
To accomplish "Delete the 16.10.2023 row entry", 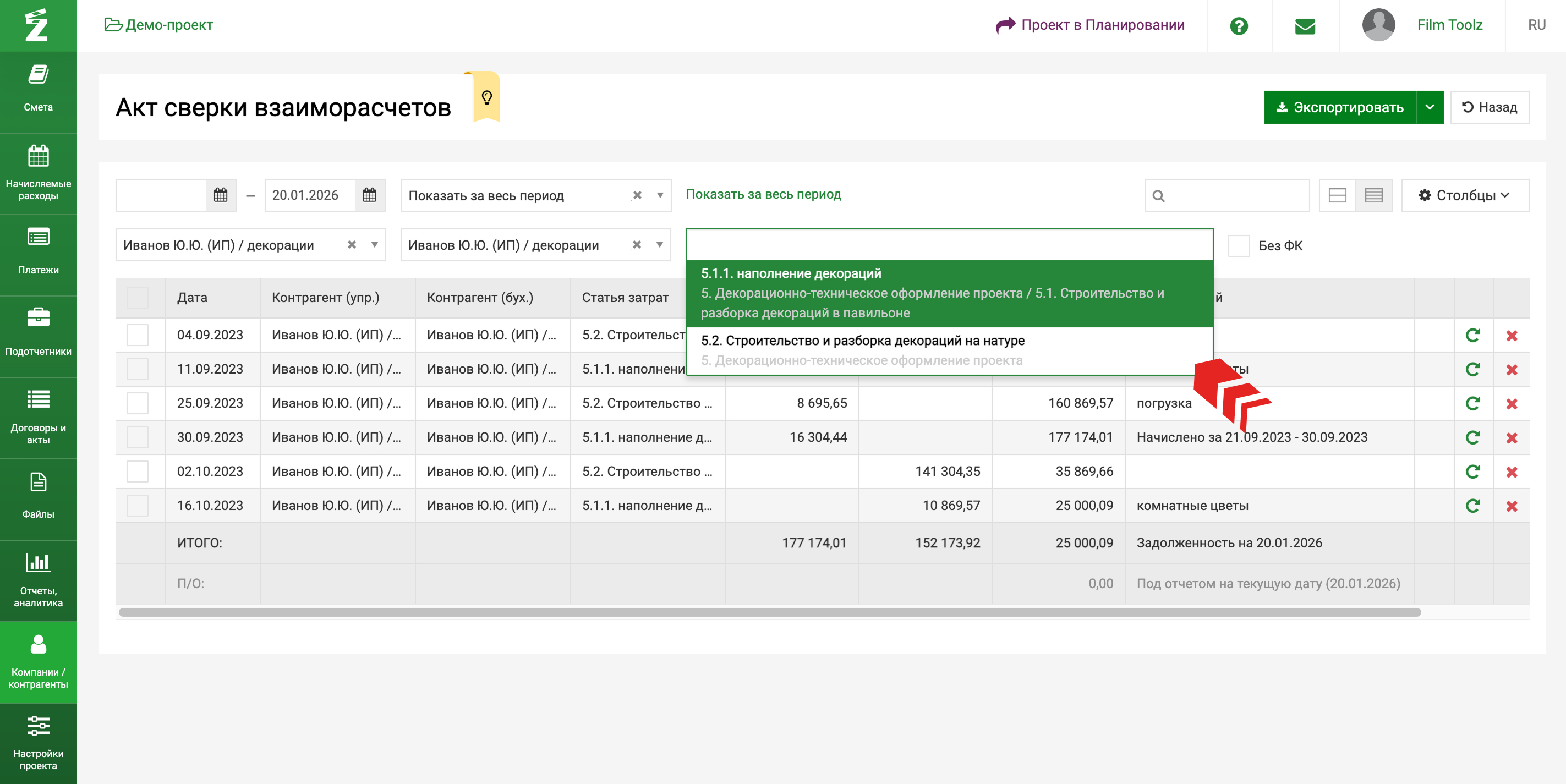I will (x=1512, y=506).
